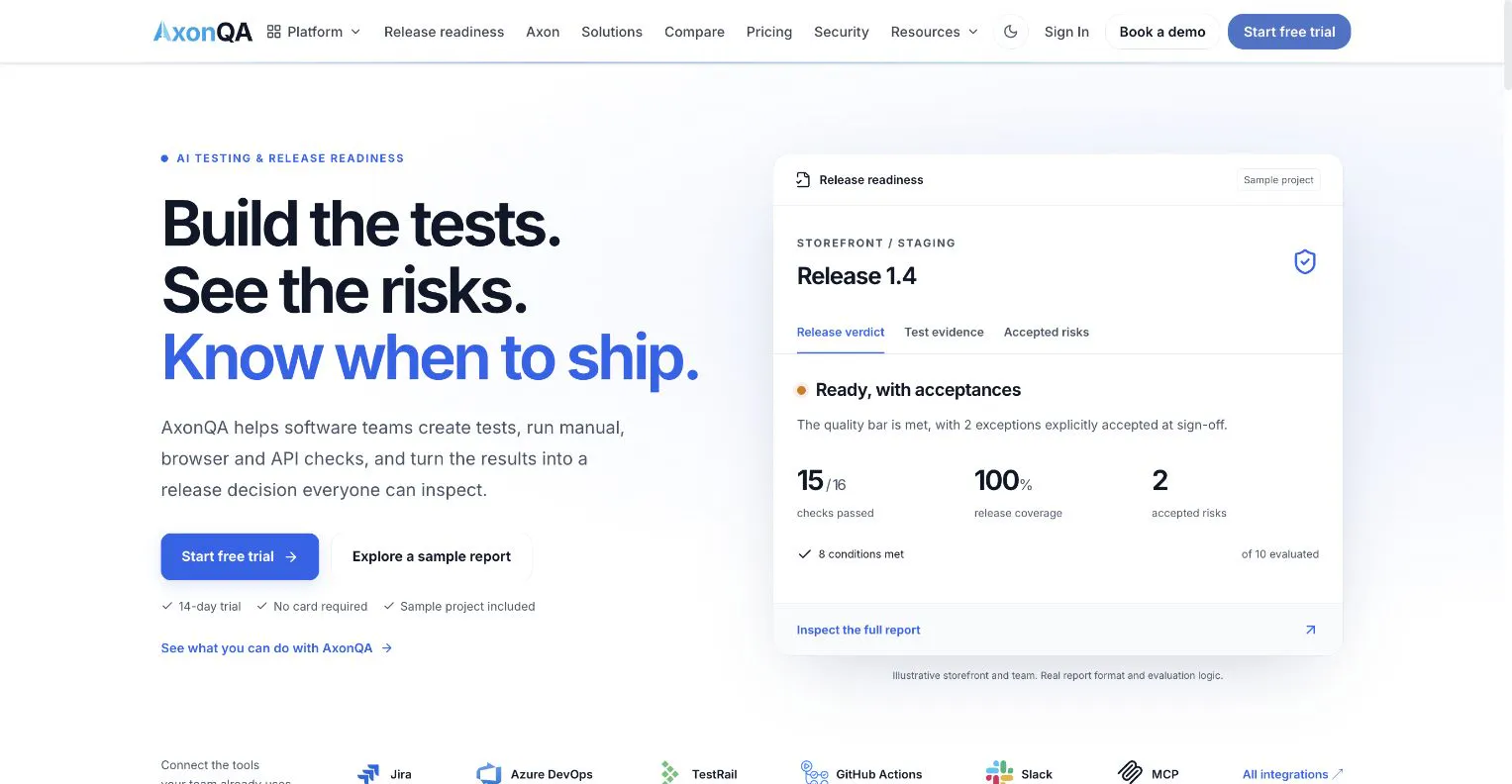Click the Platform grid icon
Viewport: 1512px width, 784px height.
click(x=274, y=32)
